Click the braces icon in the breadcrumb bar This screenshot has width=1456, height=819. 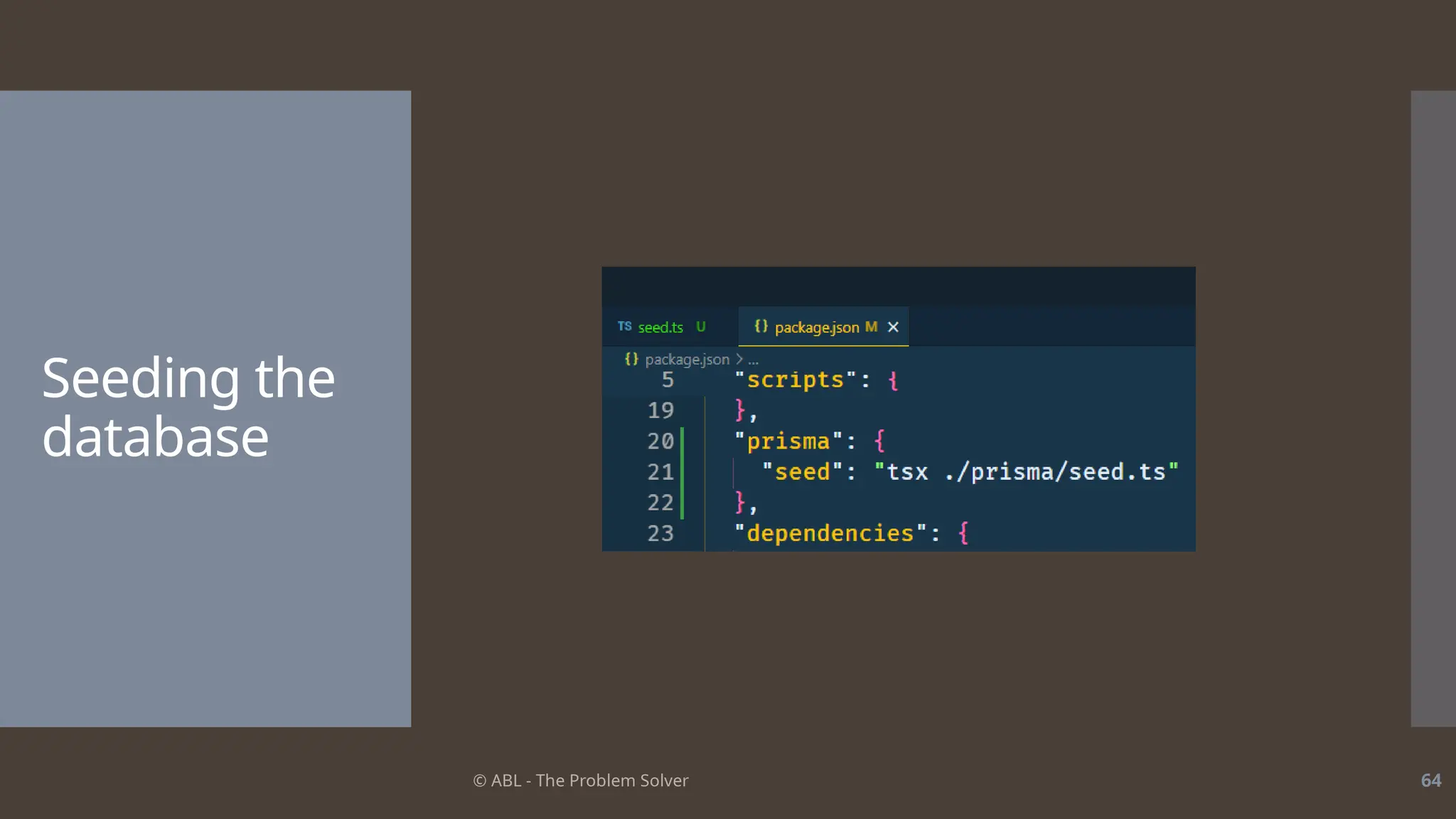631,359
